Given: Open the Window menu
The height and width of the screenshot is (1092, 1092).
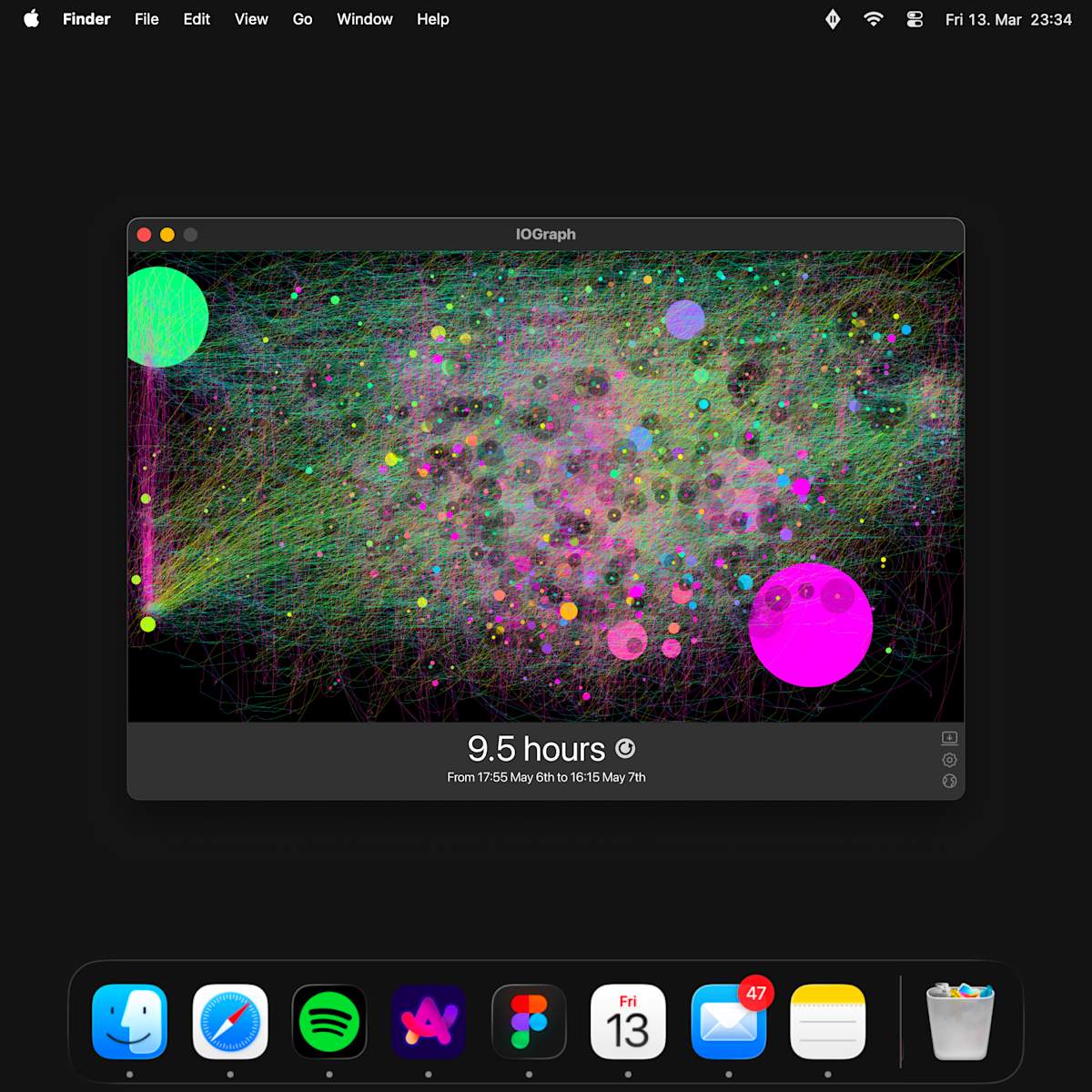Looking at the screenshot, I should (x=365, y=19).
